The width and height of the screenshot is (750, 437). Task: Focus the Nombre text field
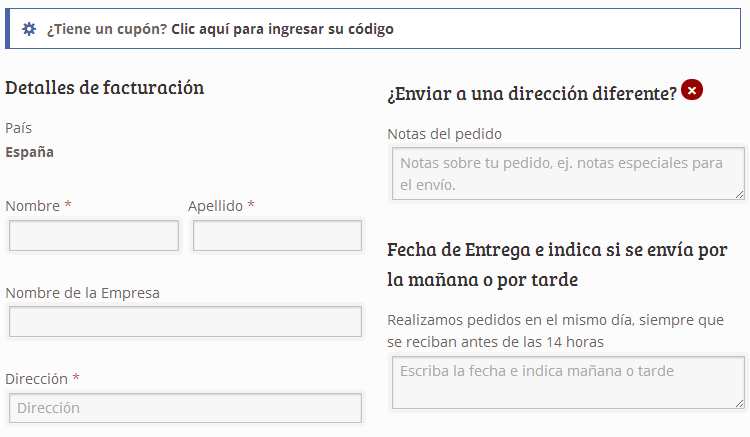(94, 235)
